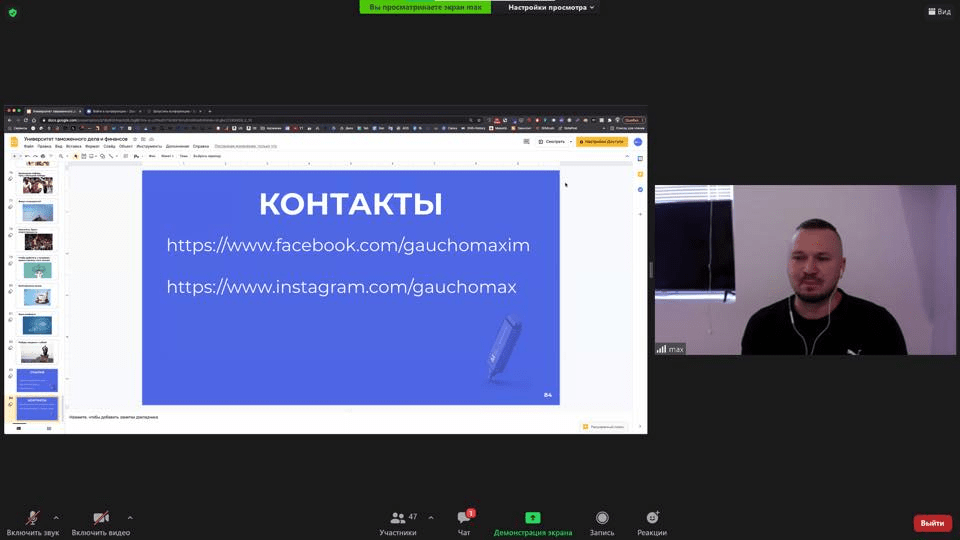
Task: Open the Дополнения menu in Google Slides
Action: click(x=178, y=146)
